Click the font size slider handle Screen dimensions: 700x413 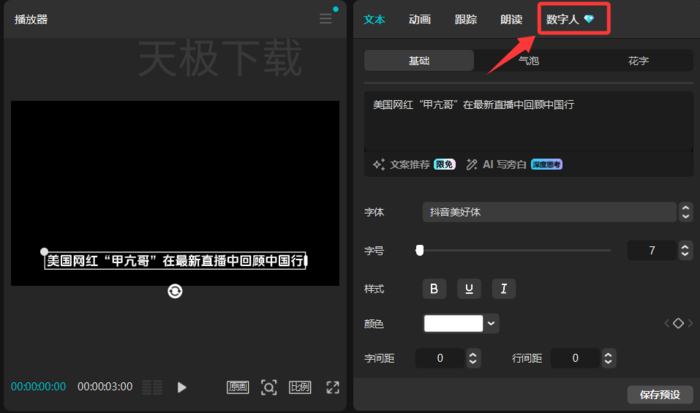(419, 250)
